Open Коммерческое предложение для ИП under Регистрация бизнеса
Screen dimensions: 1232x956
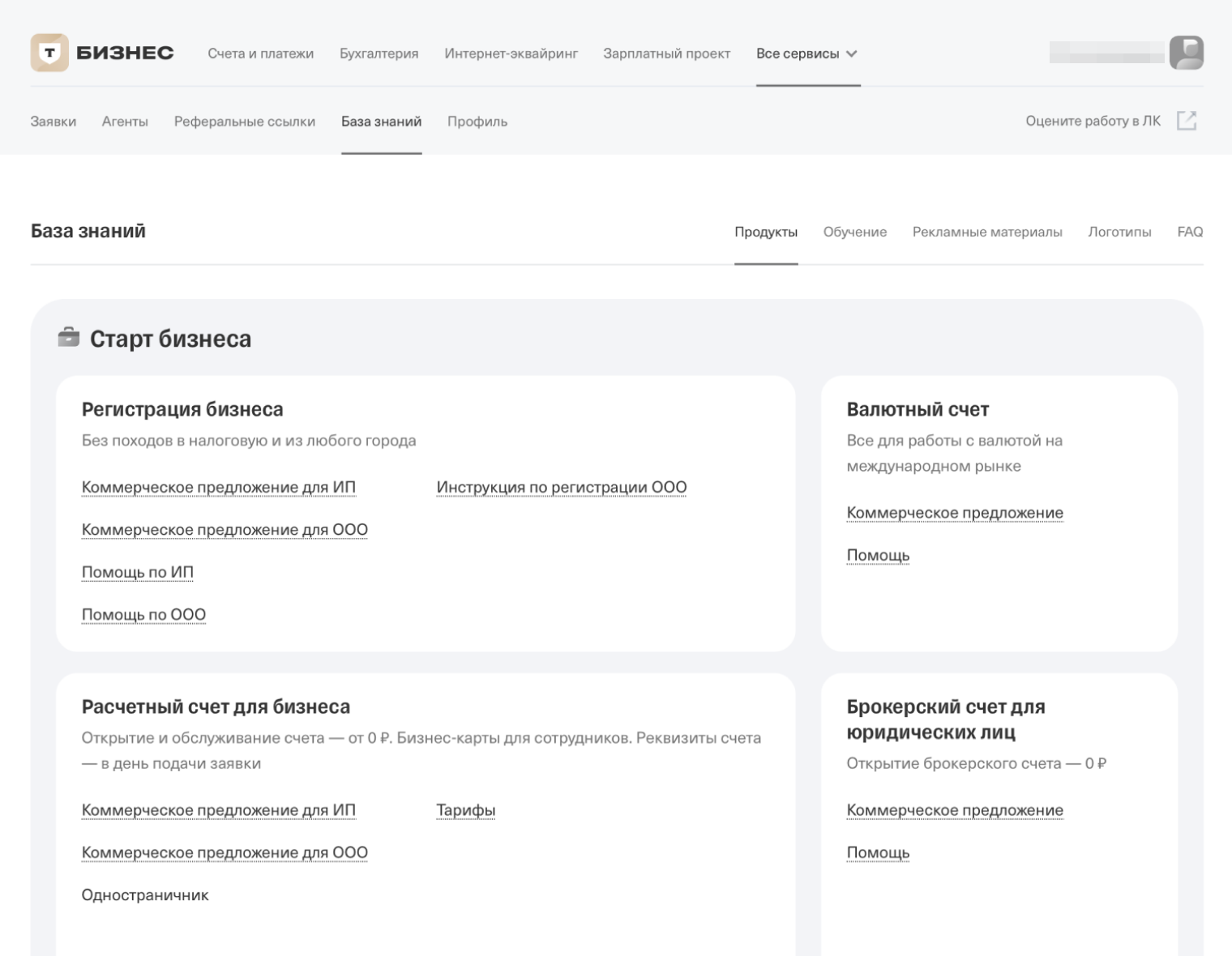point(219,487)
